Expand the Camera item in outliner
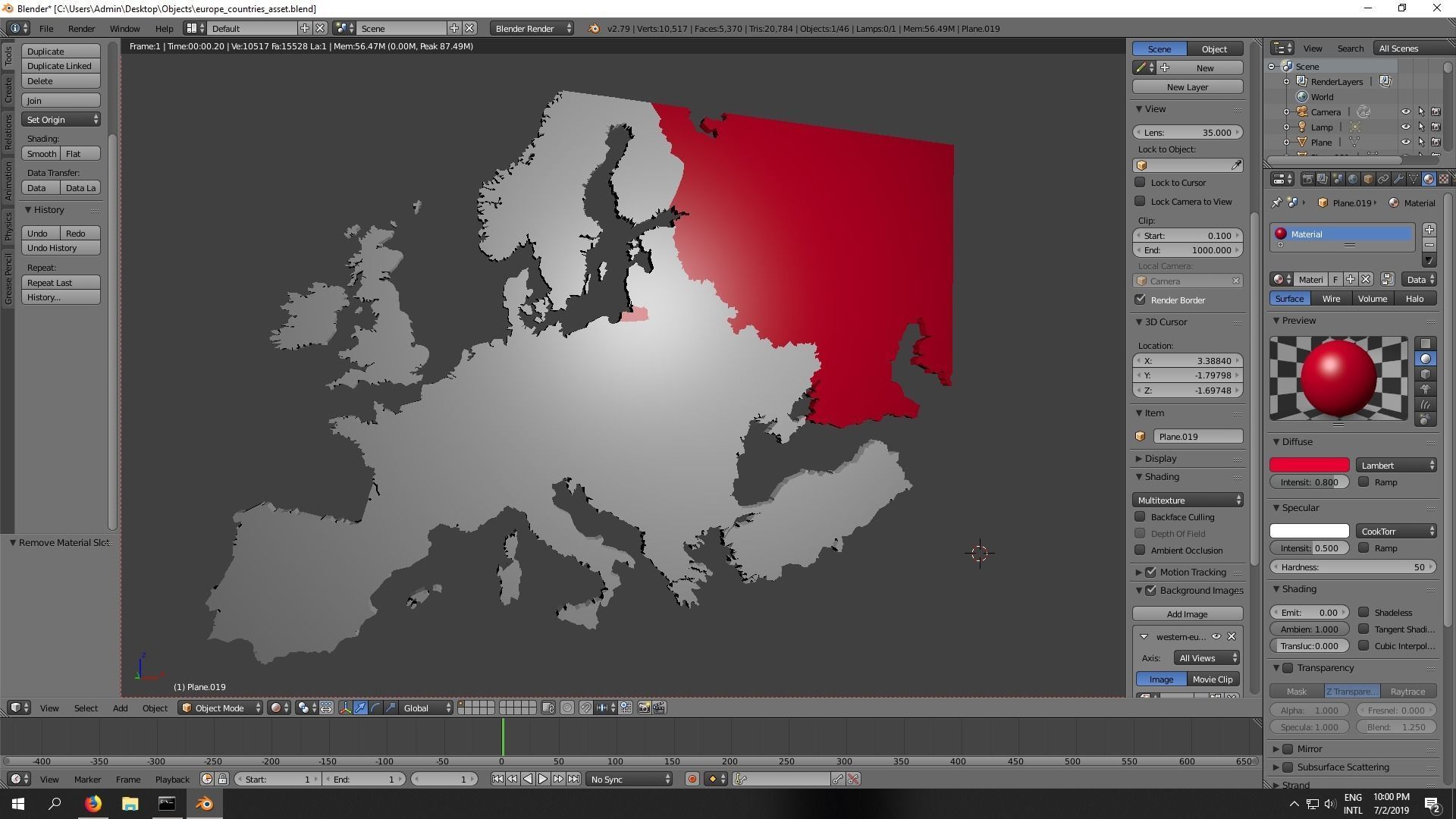 click(x=1286, y=111)
